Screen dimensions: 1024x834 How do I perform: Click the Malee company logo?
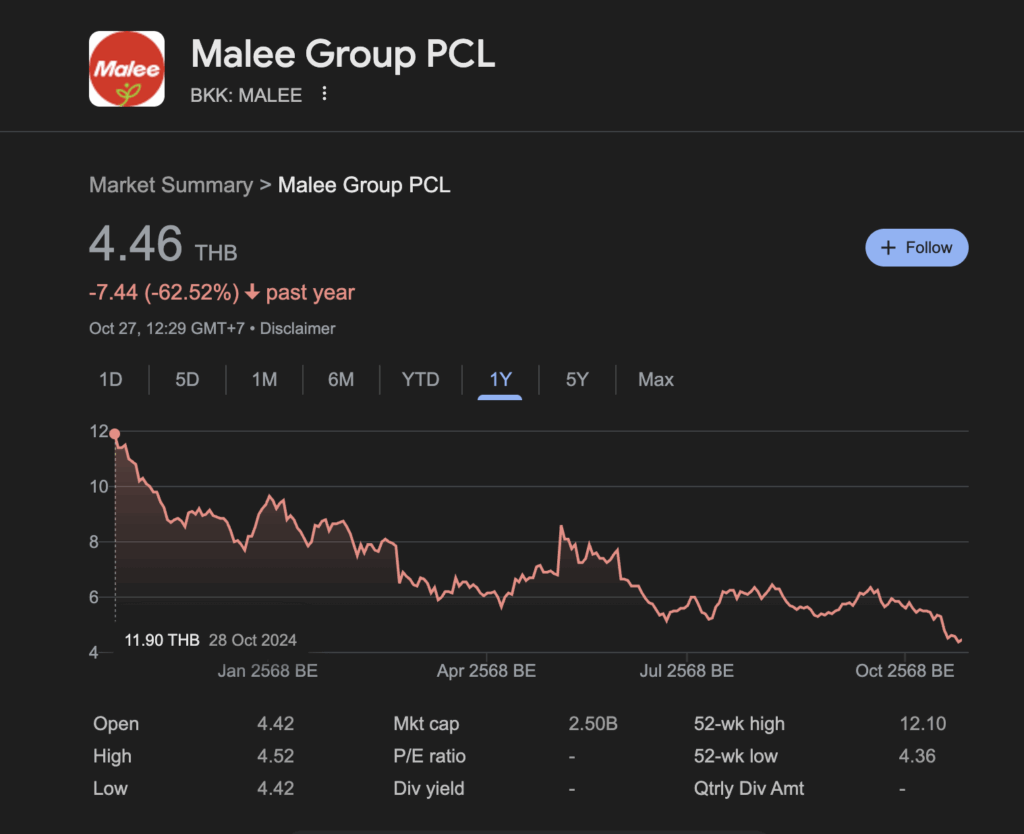(x=126, y=67)
